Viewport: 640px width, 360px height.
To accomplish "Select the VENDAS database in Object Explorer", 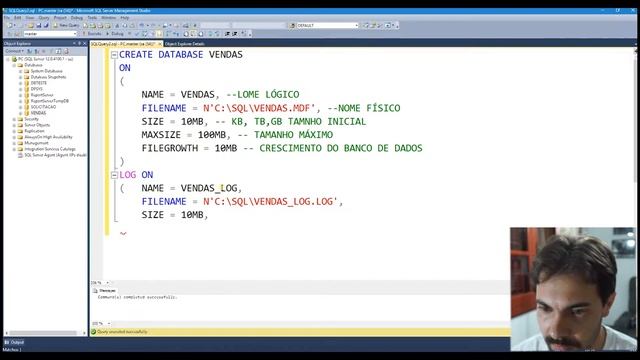I will coord(38,113).
